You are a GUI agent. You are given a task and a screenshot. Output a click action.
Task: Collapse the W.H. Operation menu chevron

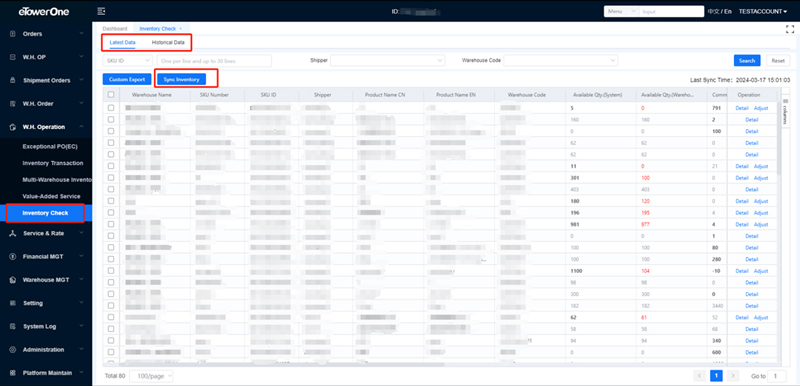[x=81, y=127]
